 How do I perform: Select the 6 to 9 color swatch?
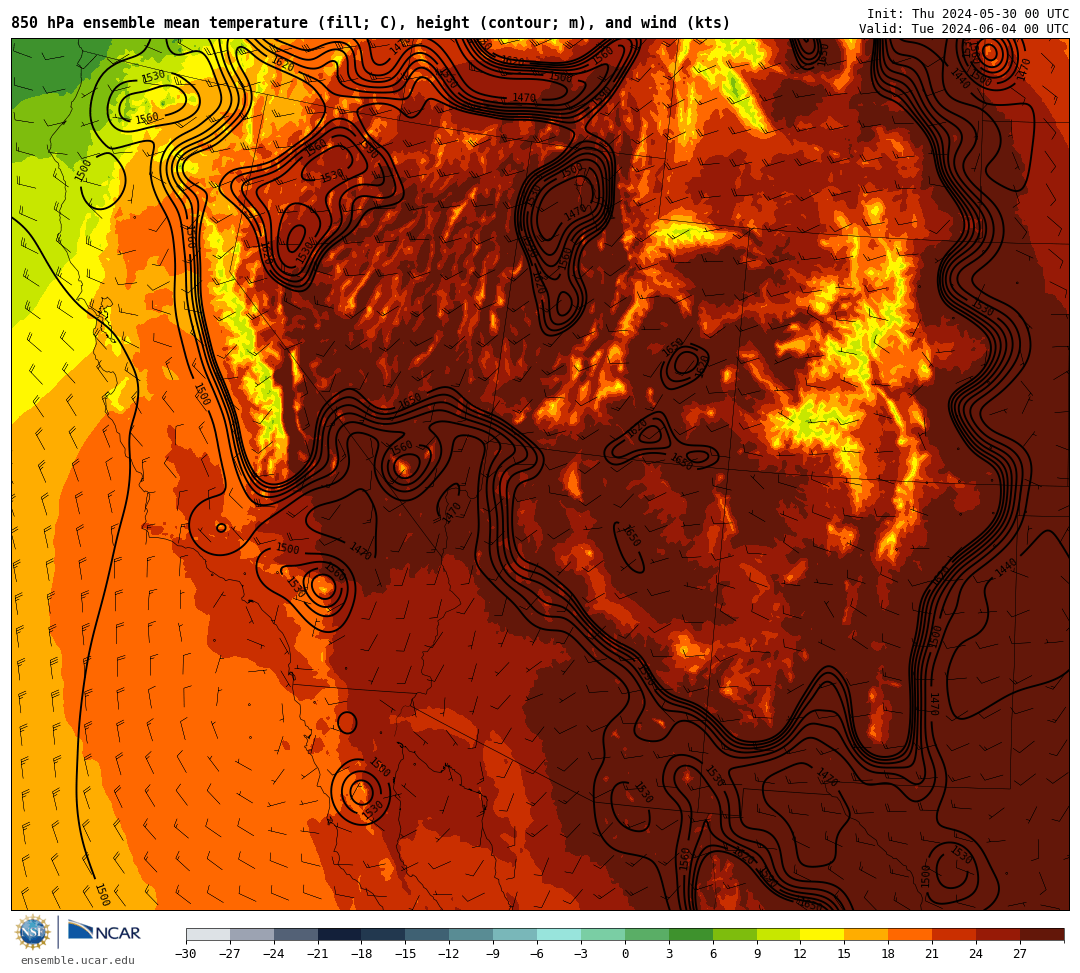(735, 934)
